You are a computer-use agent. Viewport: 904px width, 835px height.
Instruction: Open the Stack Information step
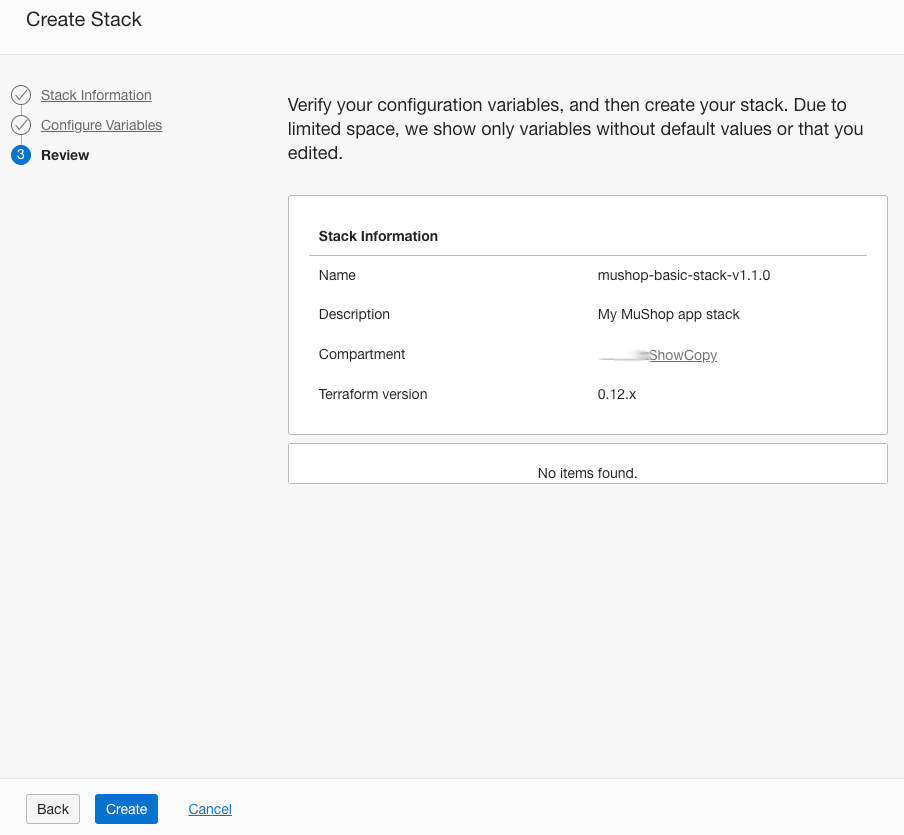click(x=95, y=95)
